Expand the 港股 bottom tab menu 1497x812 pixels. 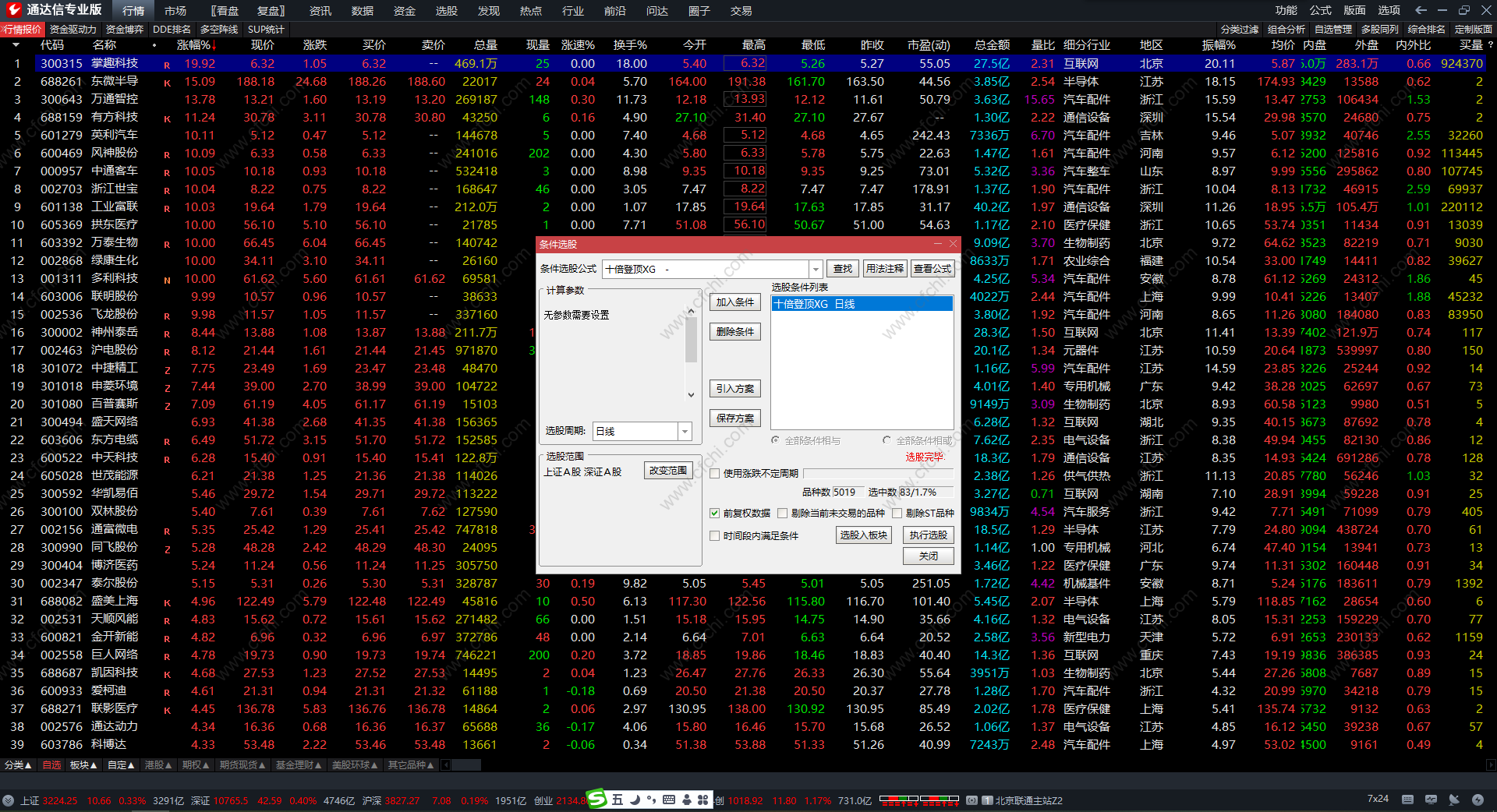point(157,765)
